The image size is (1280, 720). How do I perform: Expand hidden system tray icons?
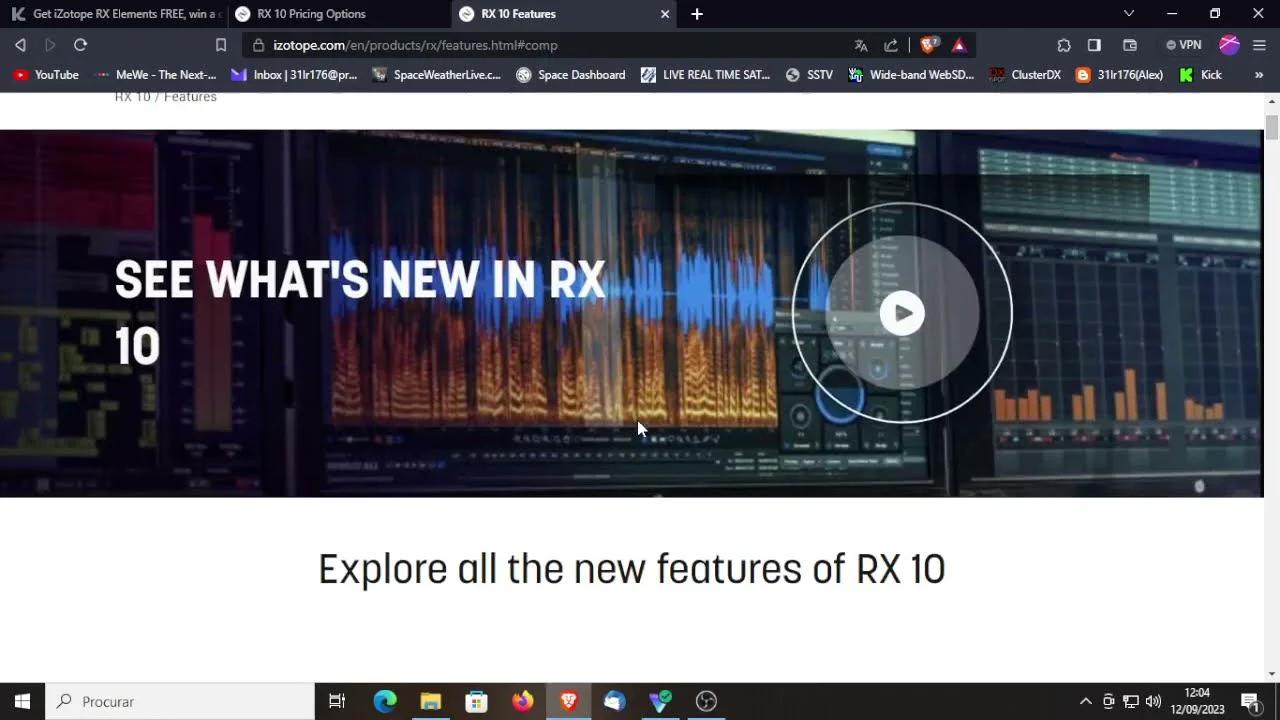pos(1085,701)
